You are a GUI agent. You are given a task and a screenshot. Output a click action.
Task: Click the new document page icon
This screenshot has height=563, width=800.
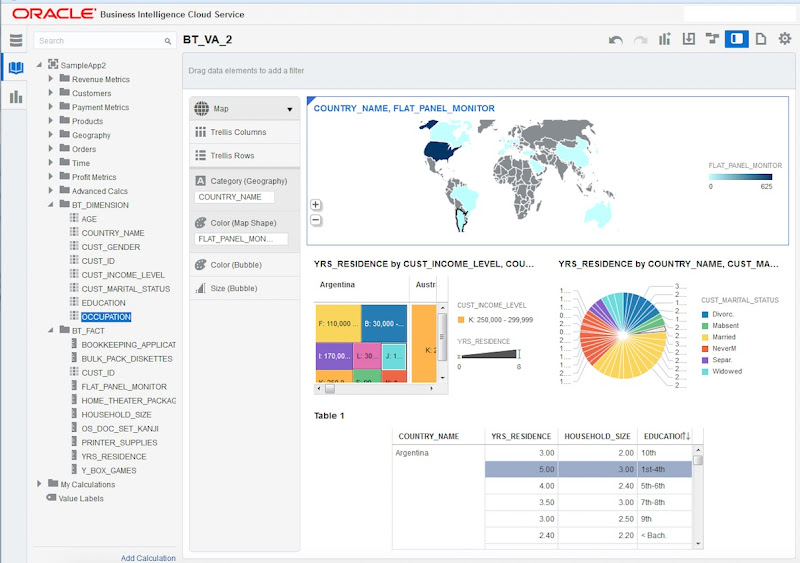coord(761,39)
